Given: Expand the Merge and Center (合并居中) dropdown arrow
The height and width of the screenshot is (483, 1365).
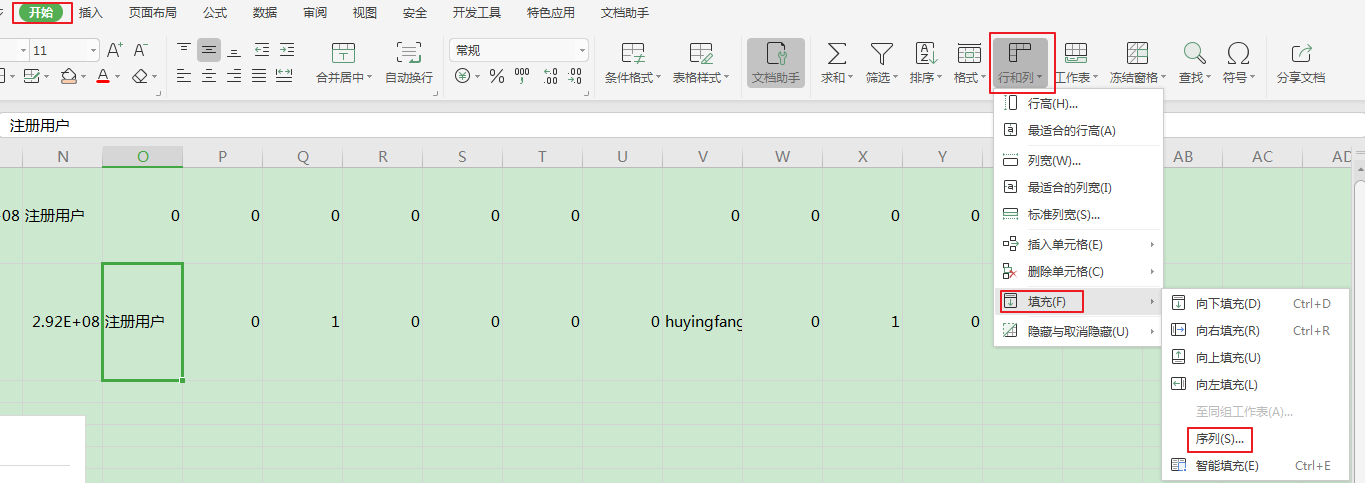Looking at the screenshot, I should [369, 77].
